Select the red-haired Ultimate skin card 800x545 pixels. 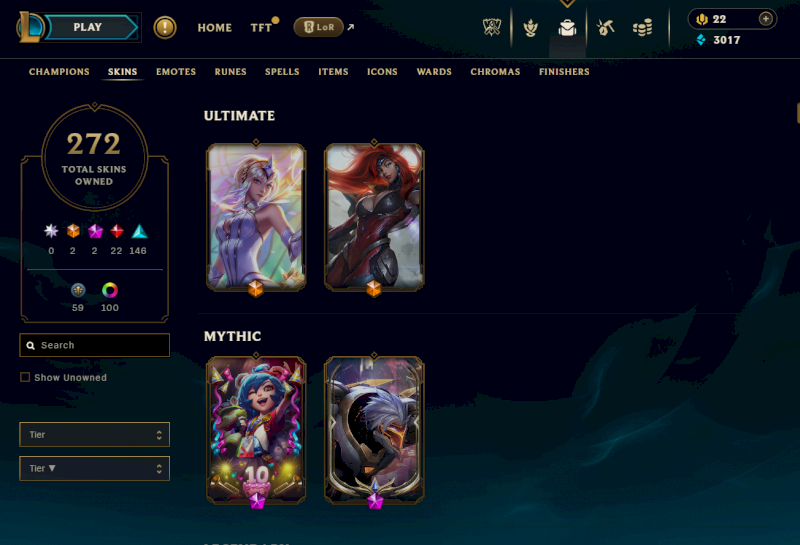coord(374,217)
